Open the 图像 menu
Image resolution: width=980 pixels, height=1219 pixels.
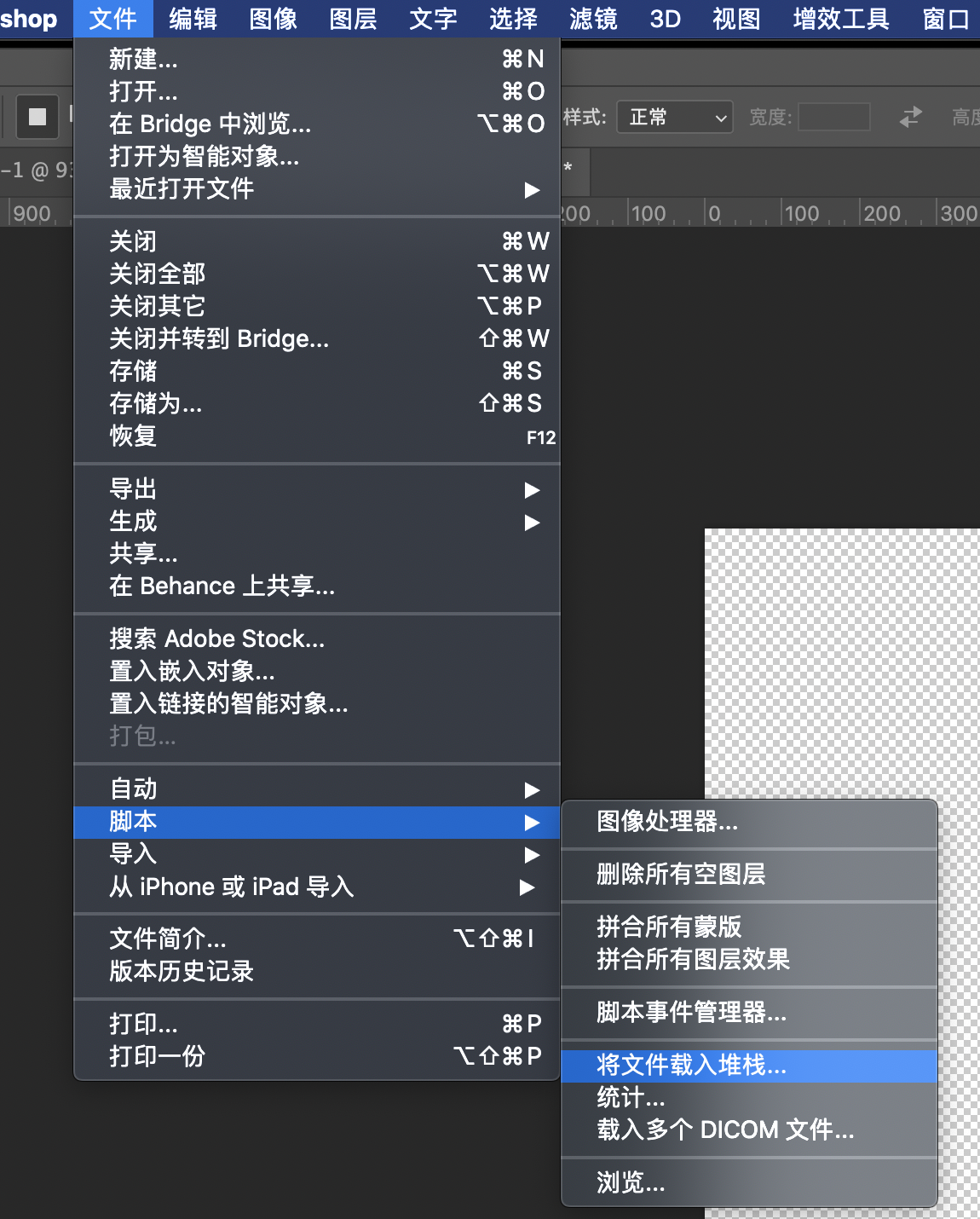272,19
